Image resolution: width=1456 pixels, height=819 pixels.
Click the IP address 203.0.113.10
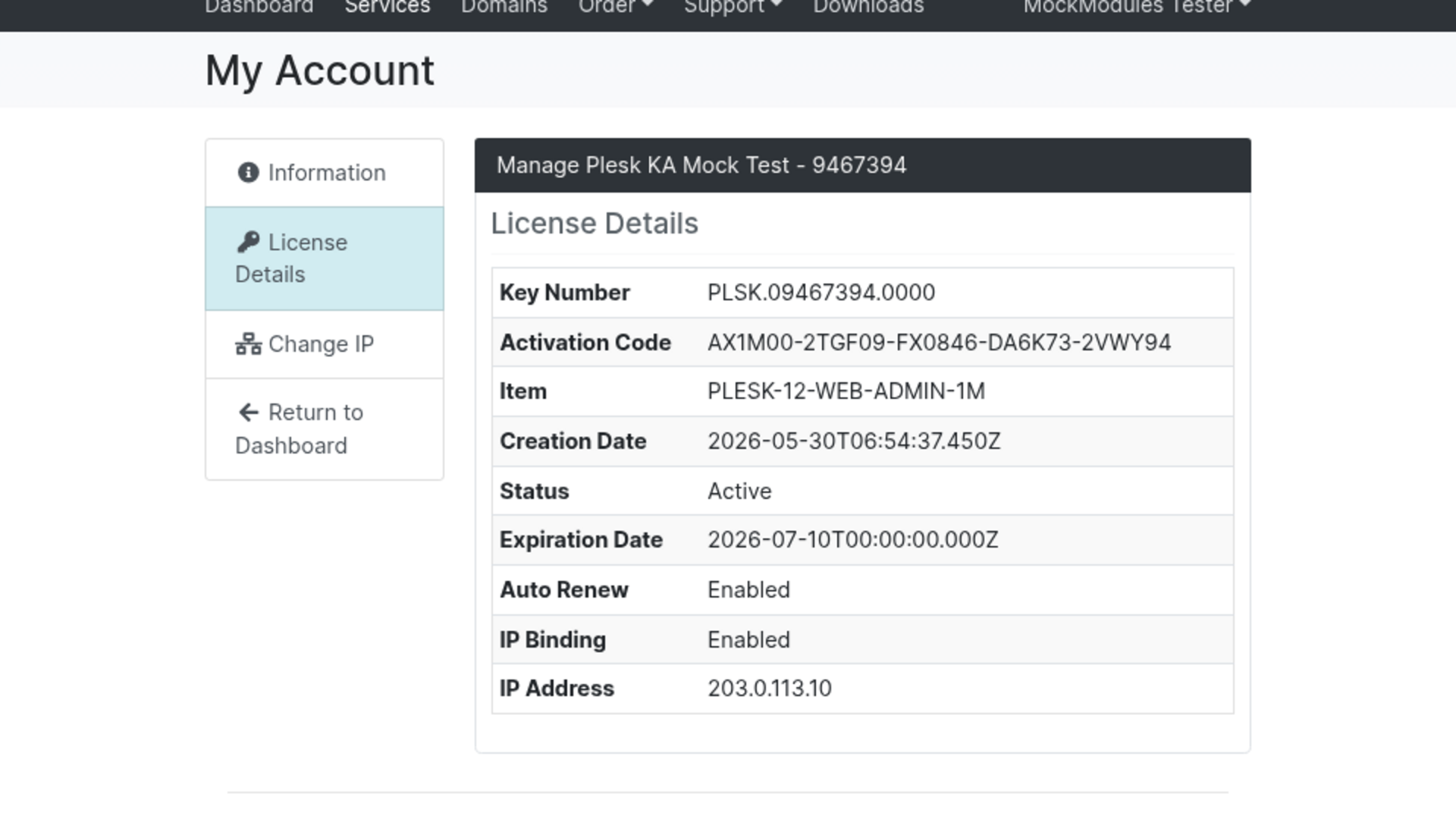coord(770,689)
